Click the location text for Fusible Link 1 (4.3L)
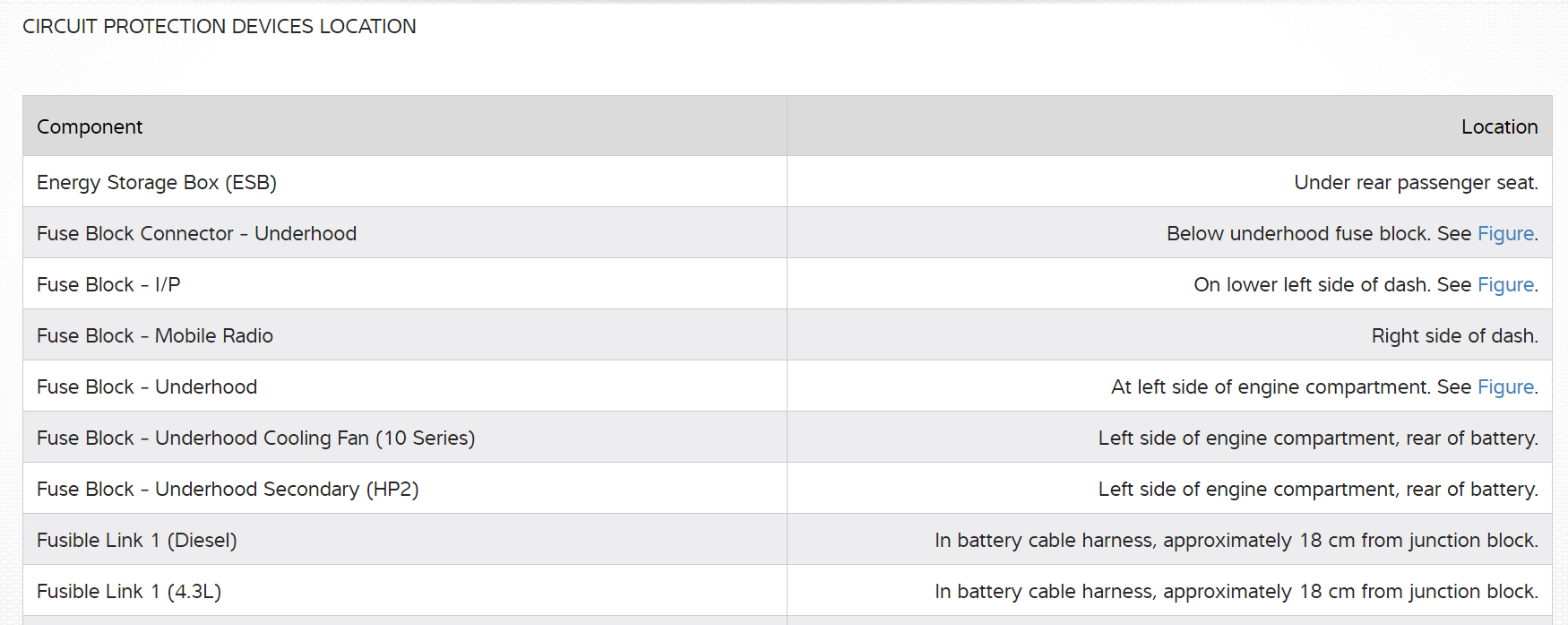The image size is (1568, 625). [x=1236, y=592]
